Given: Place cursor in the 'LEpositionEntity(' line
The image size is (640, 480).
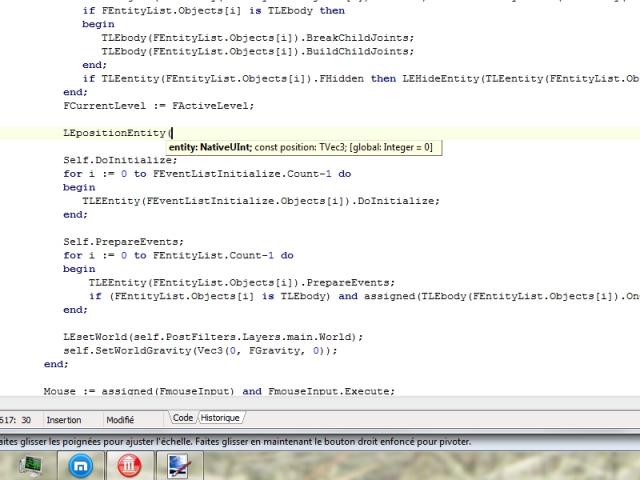Looking at the screenshot, I should coord(118,133).
